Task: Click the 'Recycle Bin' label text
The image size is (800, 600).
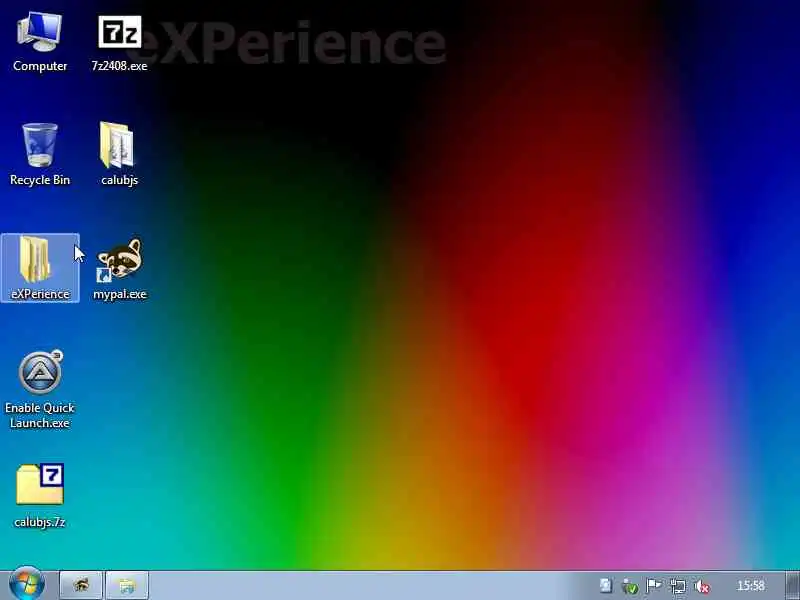Action: [x=40, y=180]
